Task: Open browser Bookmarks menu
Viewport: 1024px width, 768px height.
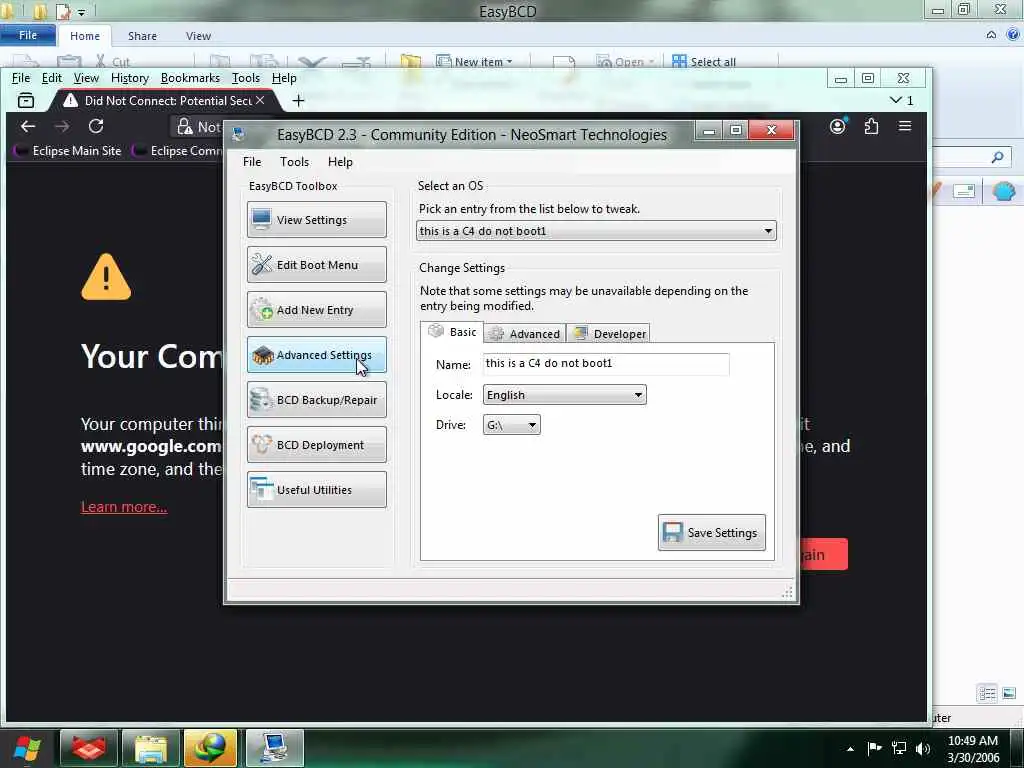Action: coord(190,78)
